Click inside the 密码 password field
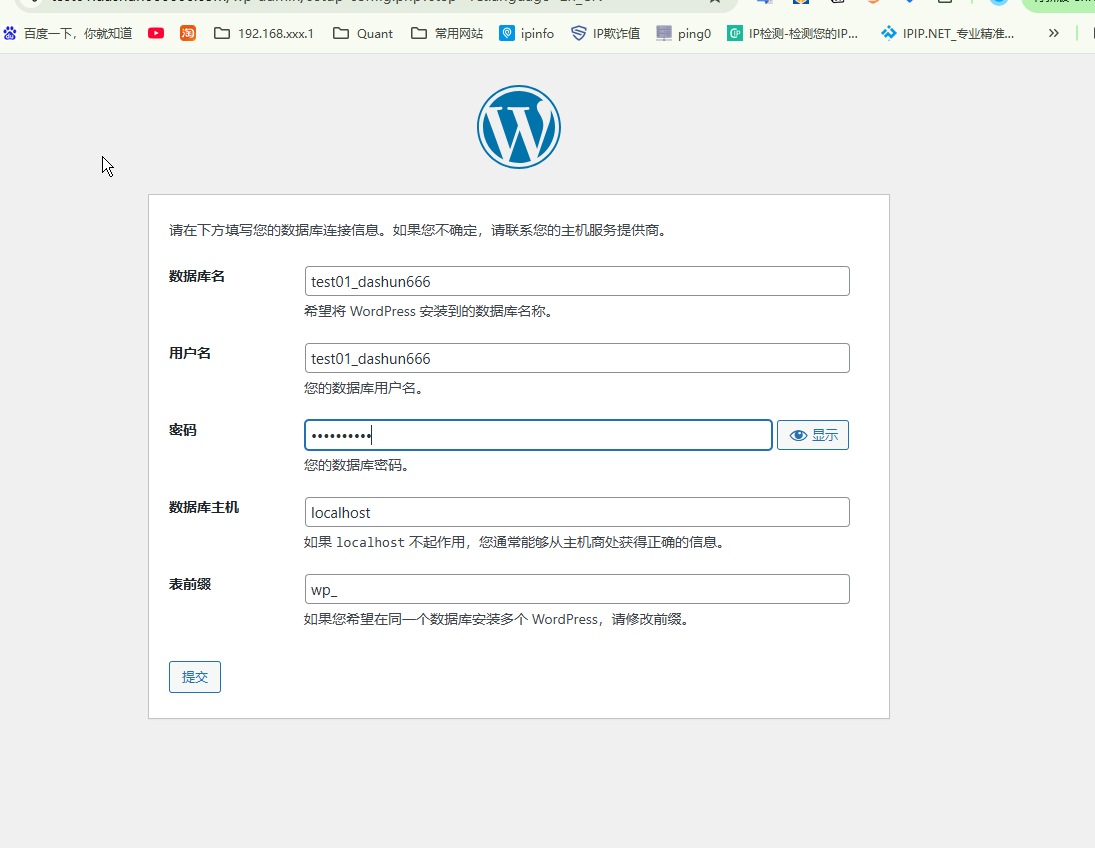 pyautogui.click(x=538, y=435)
